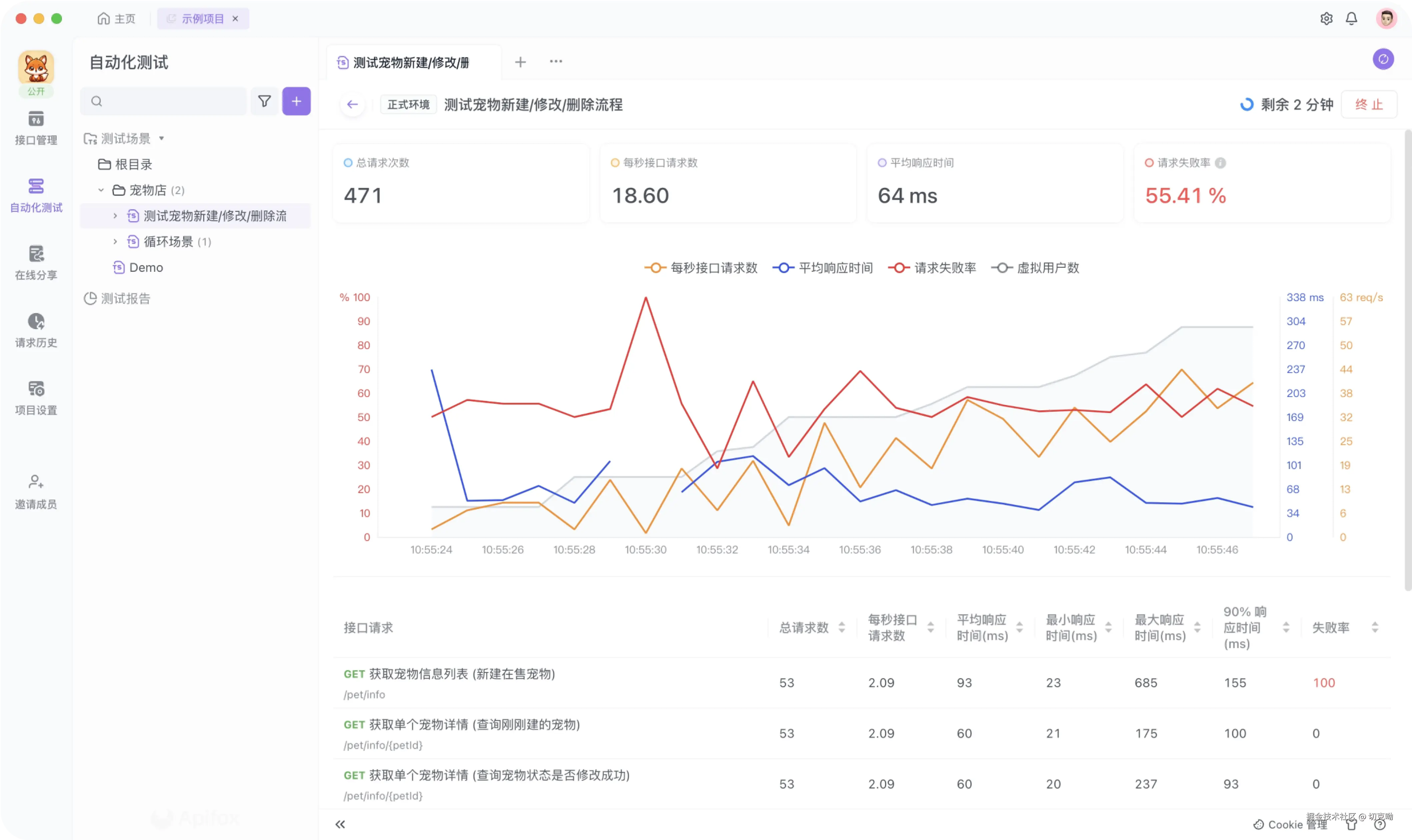1412x840 pixels.
Task: Click the notification bell icon
Action: tap(1351, 19)
